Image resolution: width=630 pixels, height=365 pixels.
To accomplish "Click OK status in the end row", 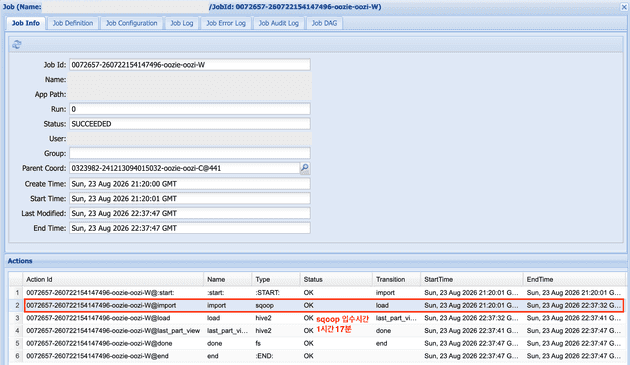I will 309,356.
